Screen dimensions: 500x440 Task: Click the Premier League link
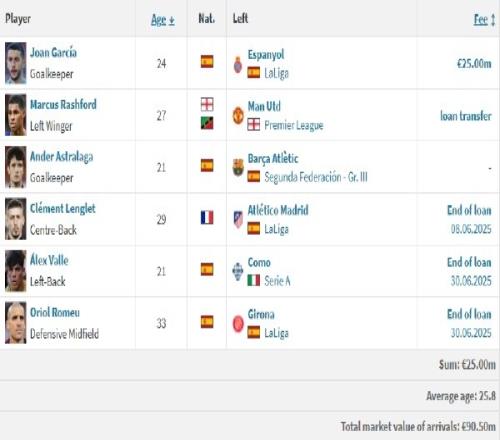tap(294, 125)
